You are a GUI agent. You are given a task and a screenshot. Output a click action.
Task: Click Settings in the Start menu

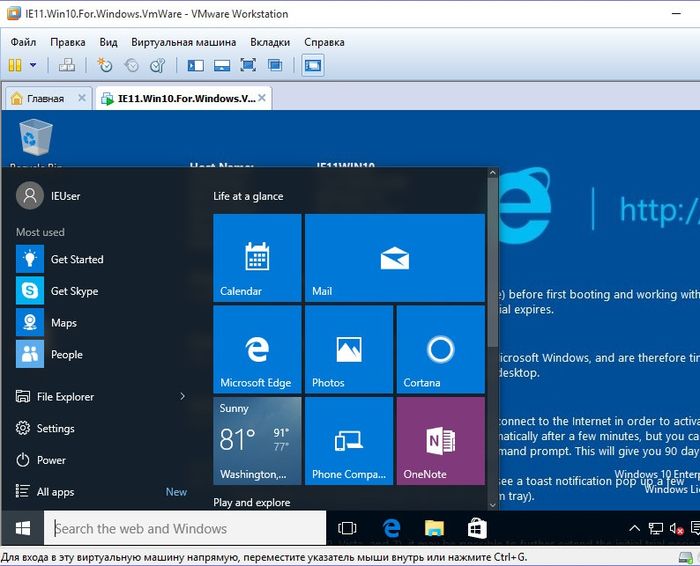[55, 428]
